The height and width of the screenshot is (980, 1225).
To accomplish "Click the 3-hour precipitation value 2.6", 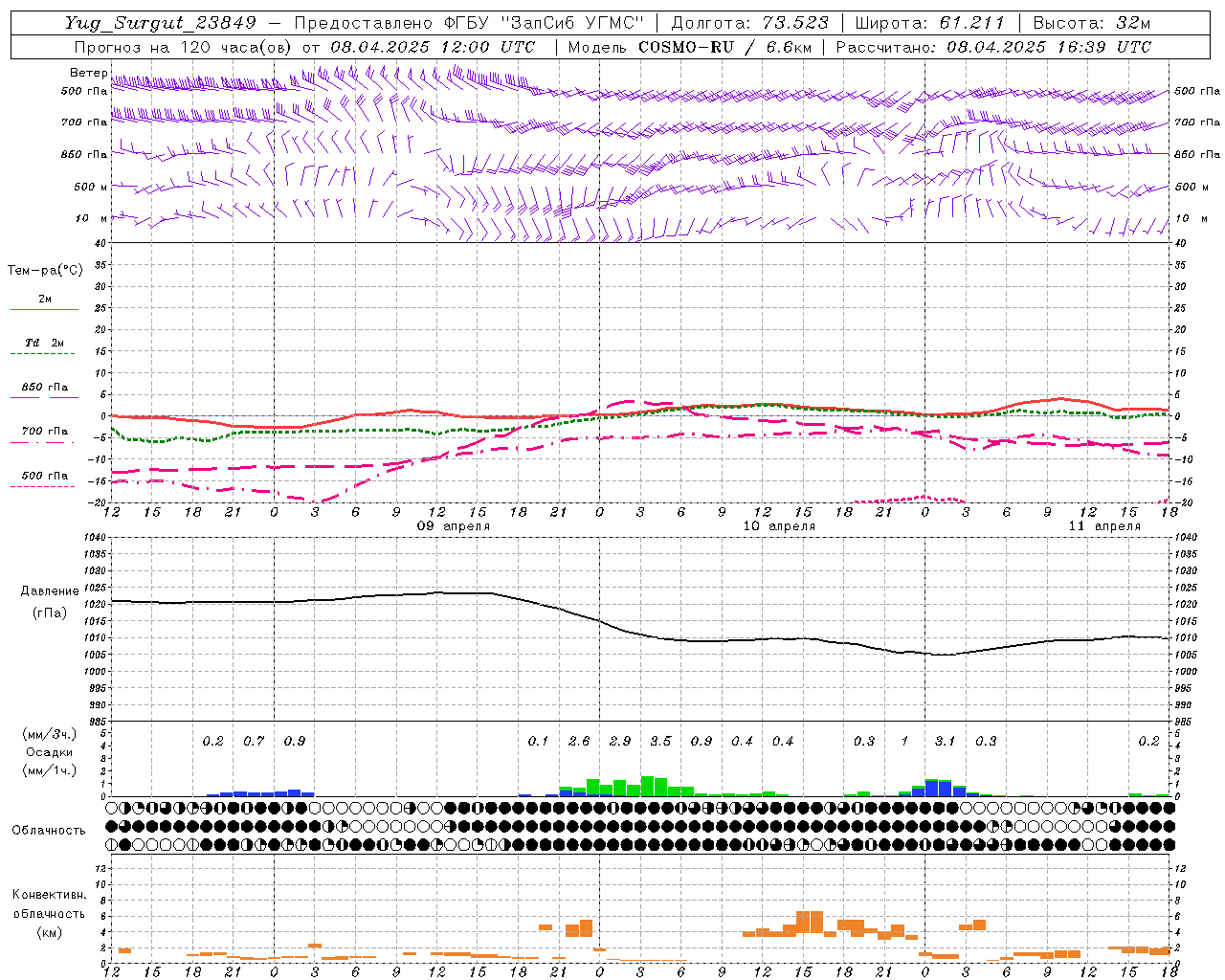I will point(579,742).
